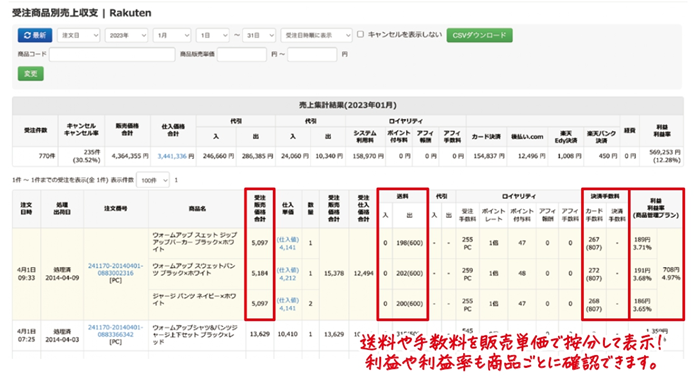Click the 268 (807) card fee cell
Screen dimensions: 694x379
point(594,304)
